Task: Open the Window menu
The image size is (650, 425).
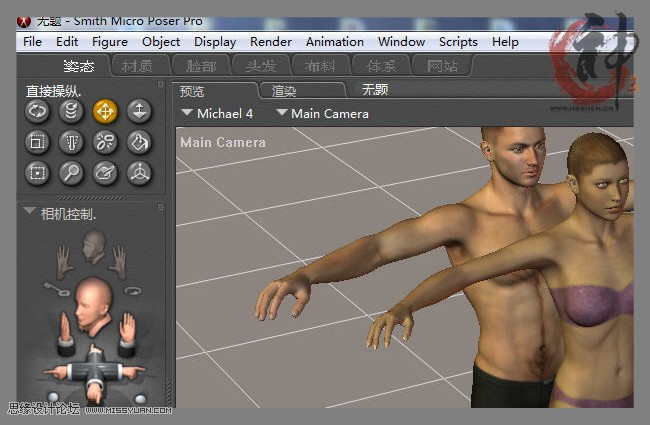Action: pyautogui.click(x=401, y=42)
